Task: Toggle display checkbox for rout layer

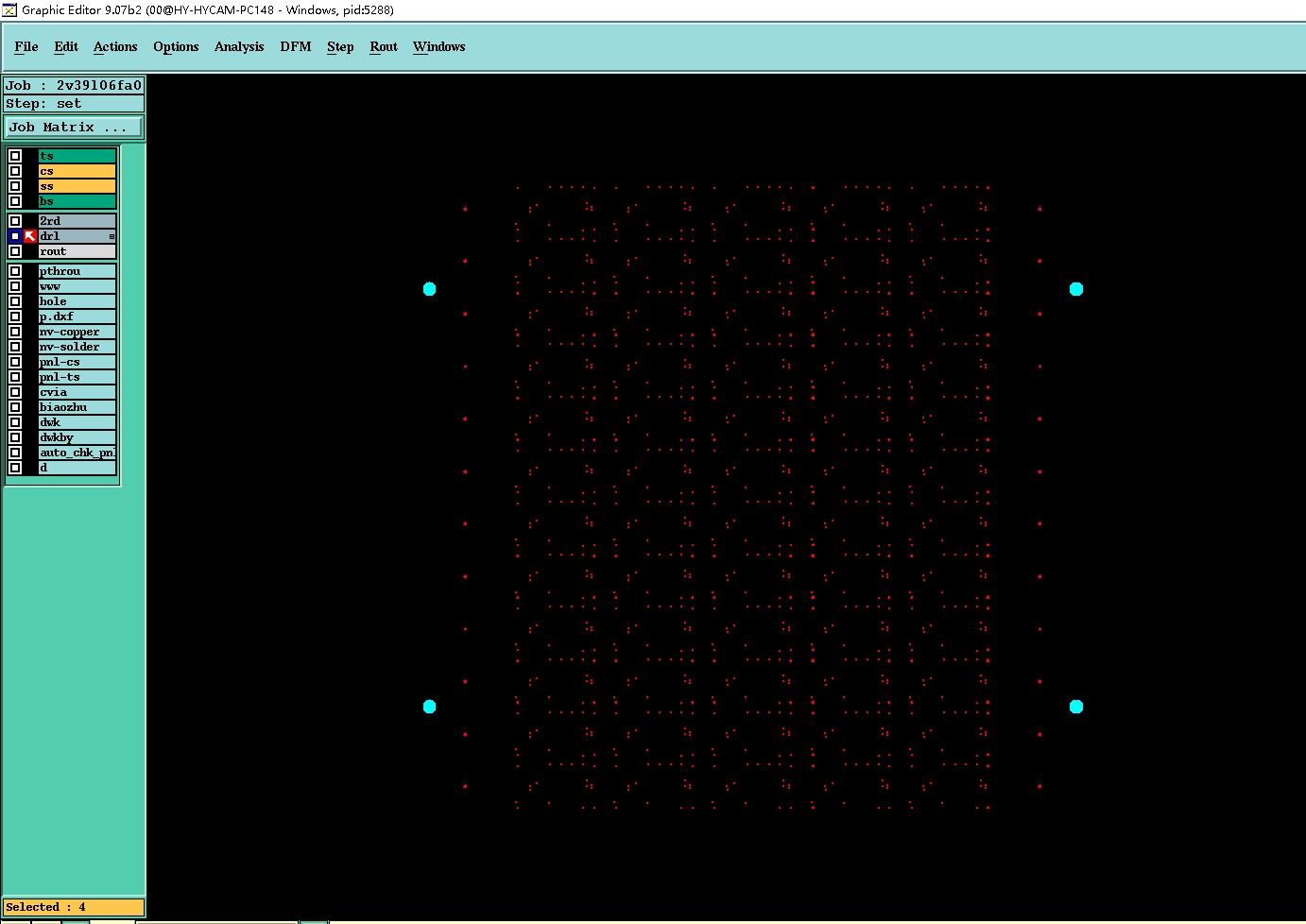Action: click(x=15, y=251)
